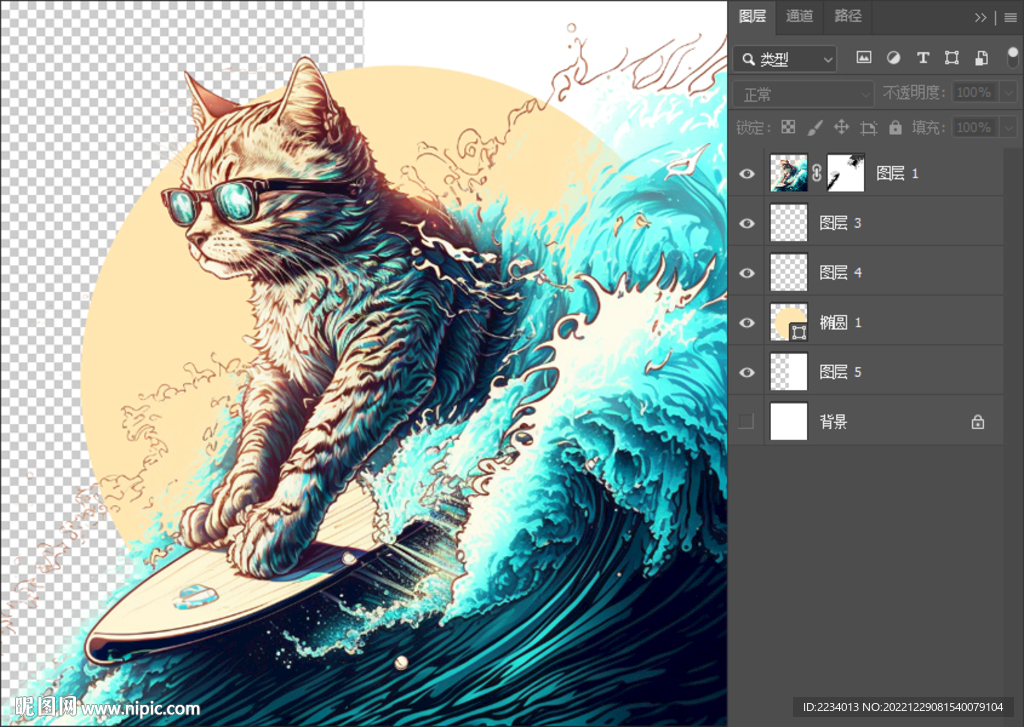
Task: Click the lock position move icon
Action: pos(841,127)
